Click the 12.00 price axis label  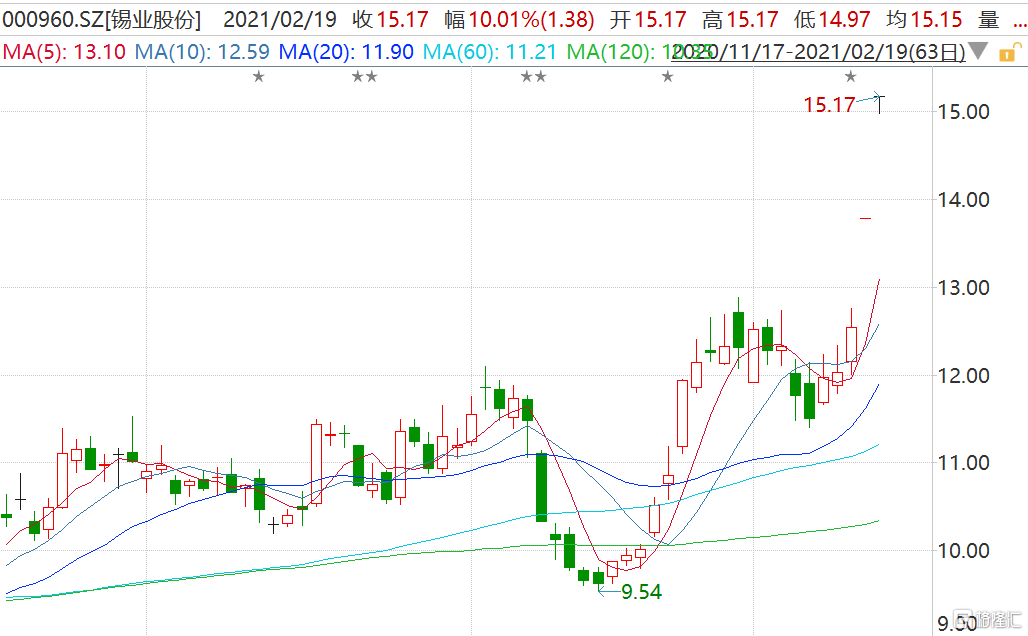coord(963,376)
